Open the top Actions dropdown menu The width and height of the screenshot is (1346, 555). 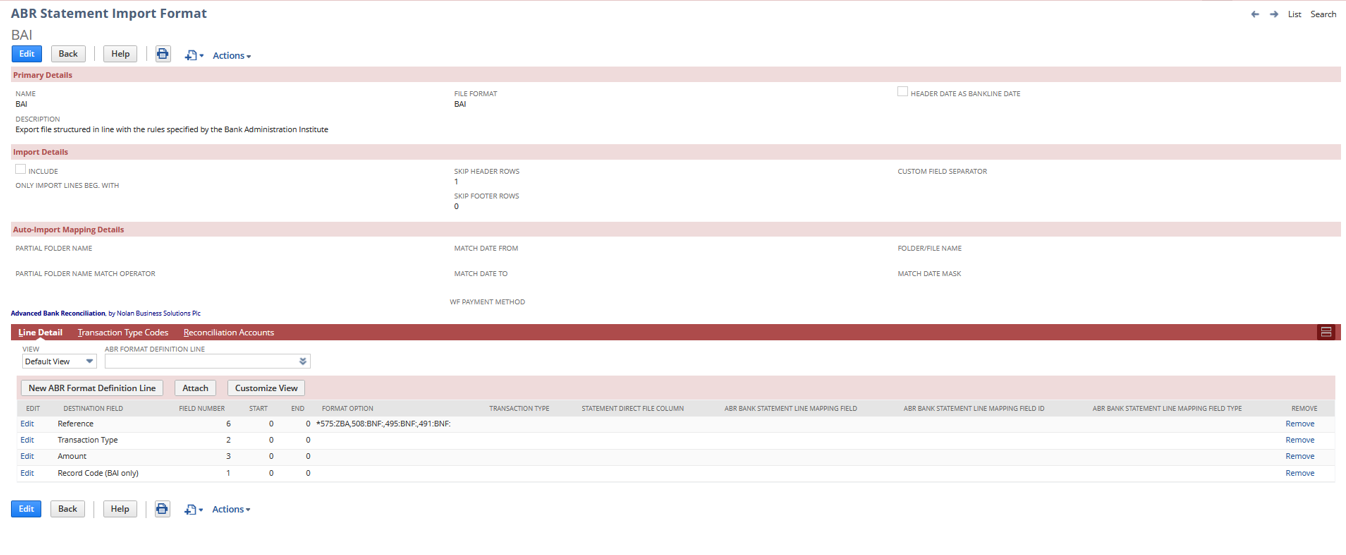pos(231,56)
